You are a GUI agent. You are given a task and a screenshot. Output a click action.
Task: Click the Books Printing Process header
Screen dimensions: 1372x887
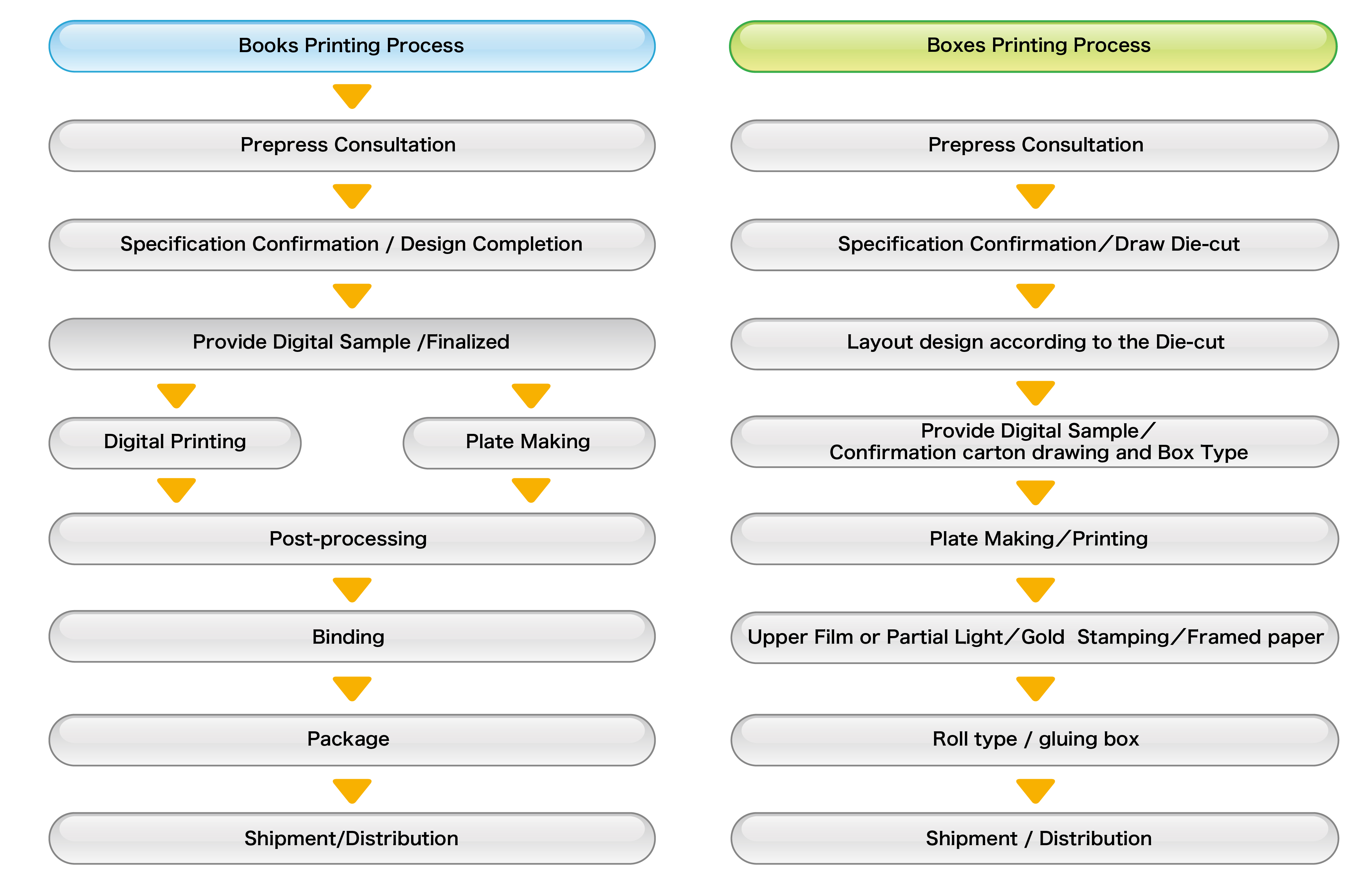pyautogui.click(x=352, y=46)
